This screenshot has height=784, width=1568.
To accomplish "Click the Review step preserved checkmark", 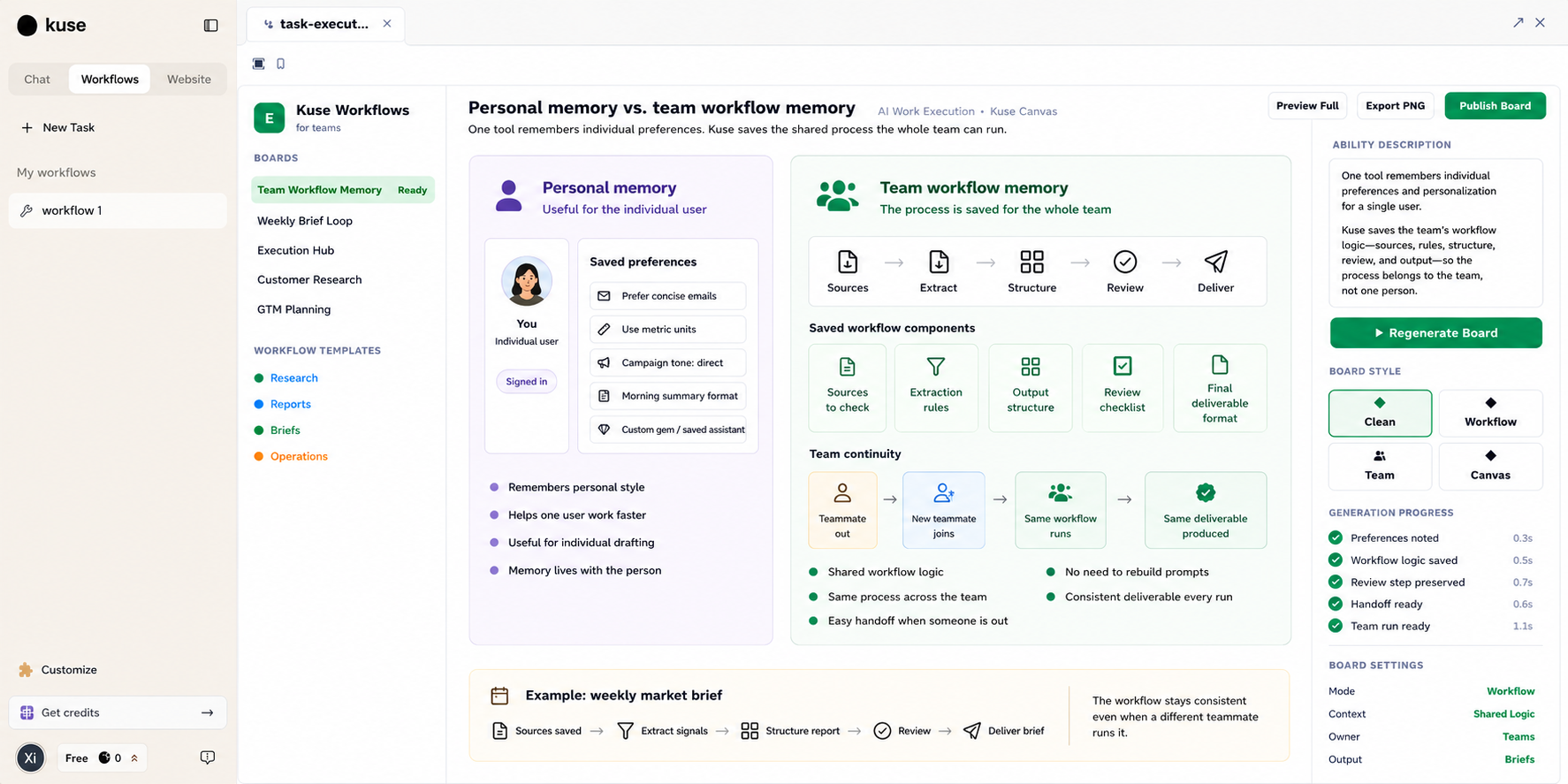I will click(x=1336, y=582).
